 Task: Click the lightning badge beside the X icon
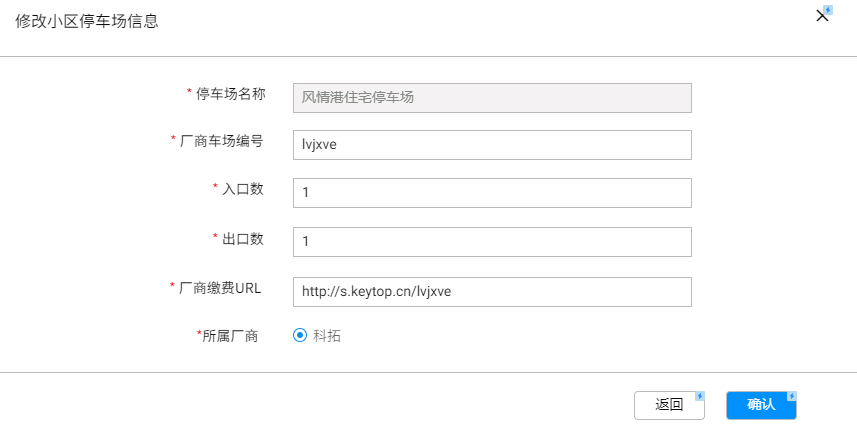pos(828,10)
